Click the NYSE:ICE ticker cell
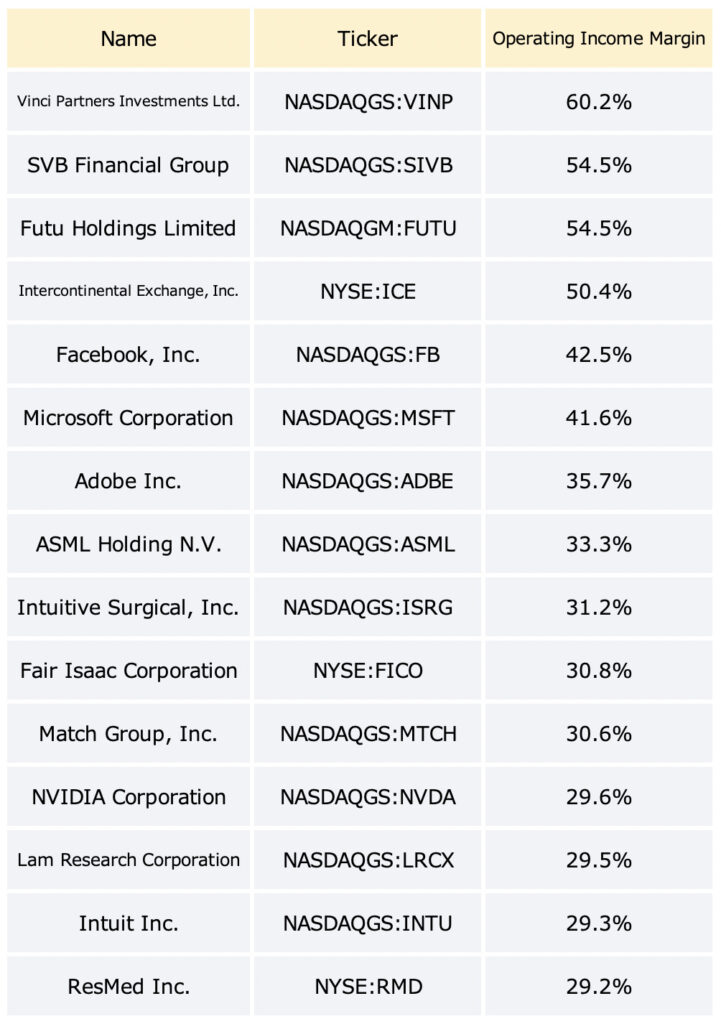The image size is (721, 1024). point(368,291)
